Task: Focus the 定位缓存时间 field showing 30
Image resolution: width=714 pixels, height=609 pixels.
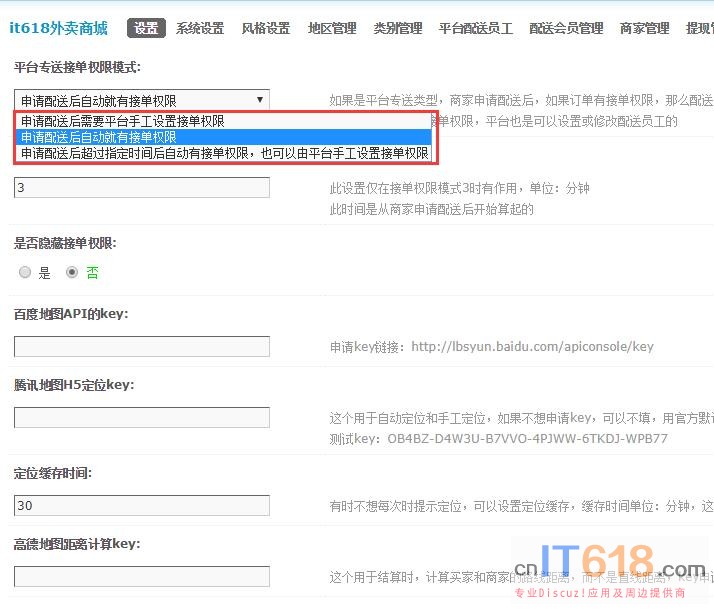Action: [142, 506]
